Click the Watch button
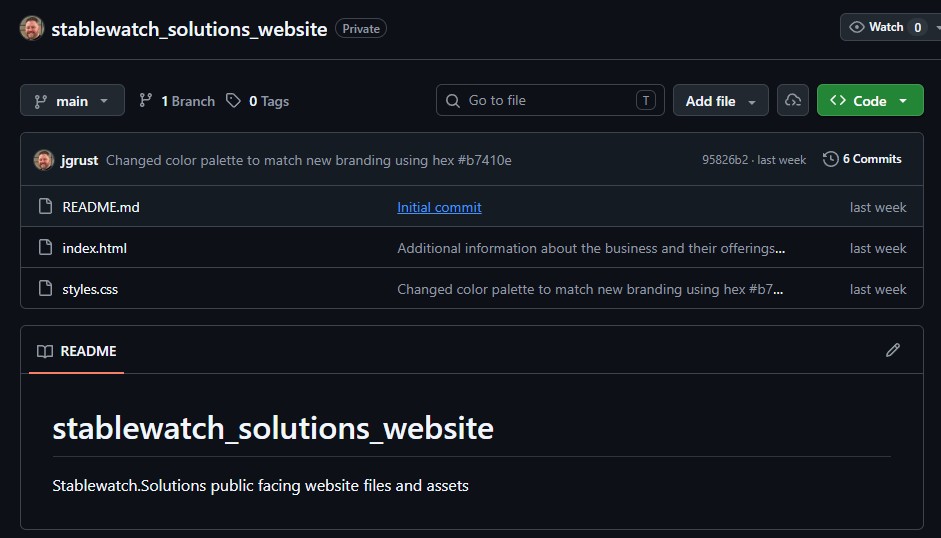The height and width of the screenshot is (538, 941). [890, 27]
